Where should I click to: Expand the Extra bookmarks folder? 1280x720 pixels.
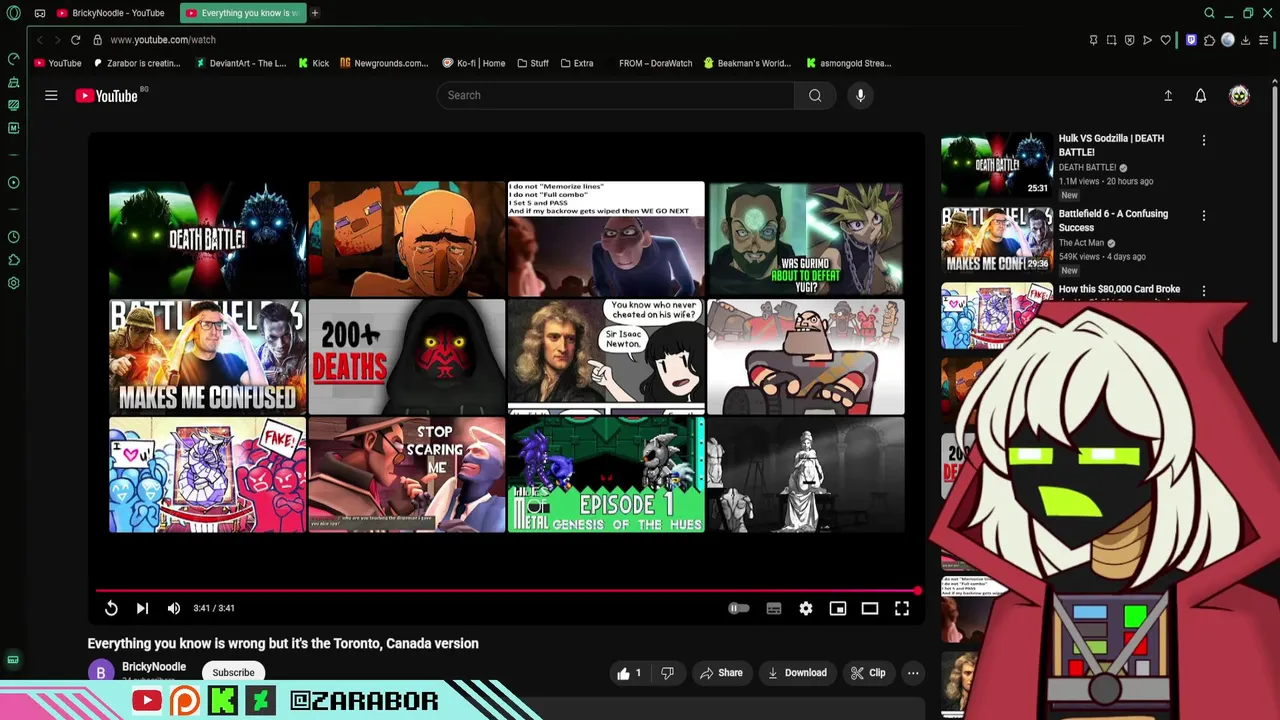pyautogui.click(x=577, y=63)
